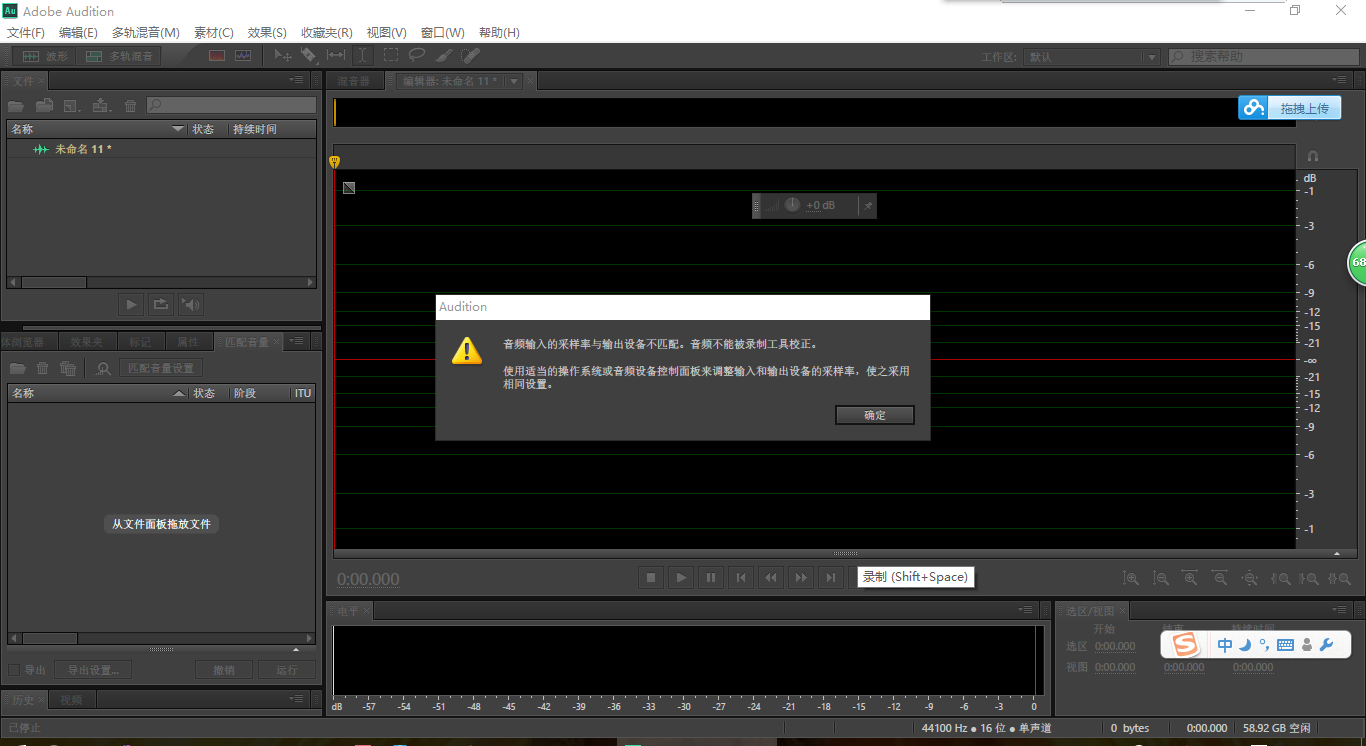Image resolution: width=1366 pixels, height=746 pixels.
Task: Select the Spot Healing Brush tool
Action: pyautogui.click(x=470, y=57)
